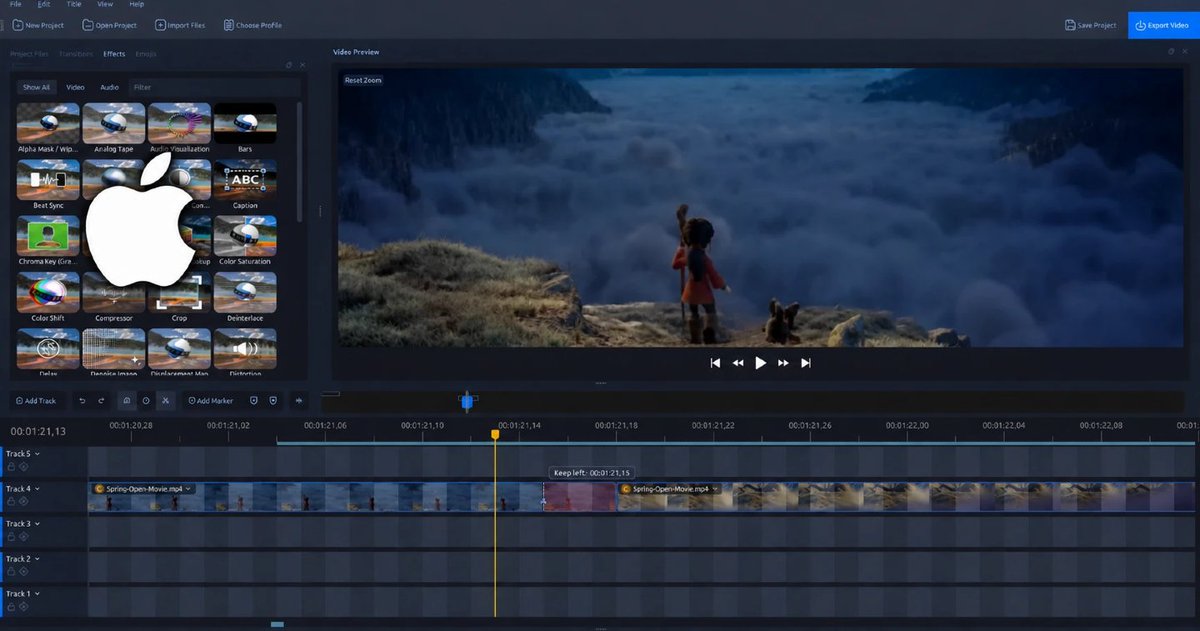
Task: Click Import Files in the toolbar
Action: (181, 25)
